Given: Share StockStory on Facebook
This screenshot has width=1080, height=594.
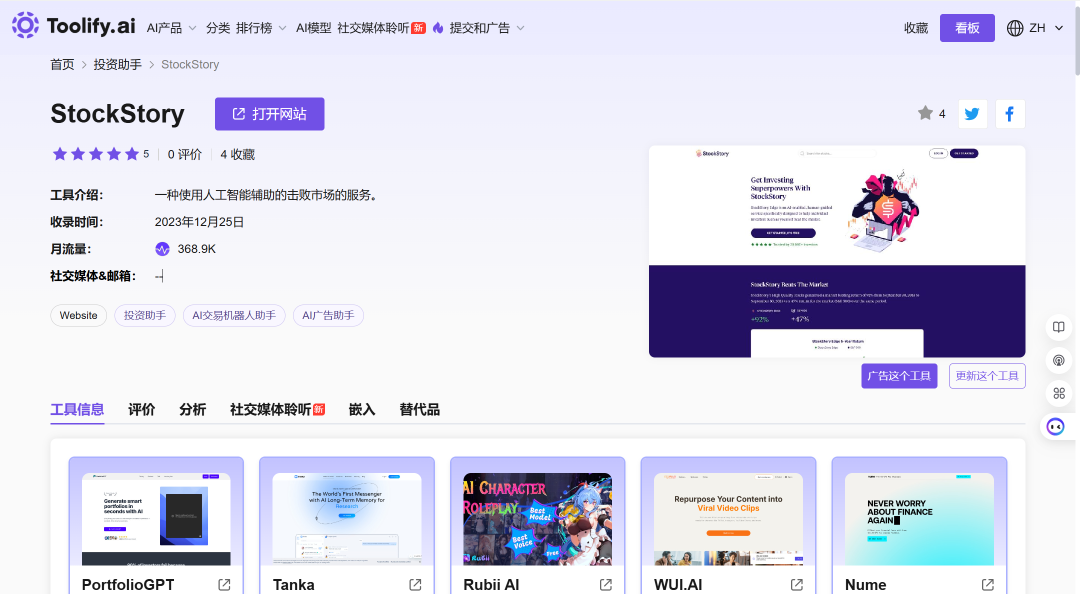Looking at the screenshot, I should pos(1010,114).
